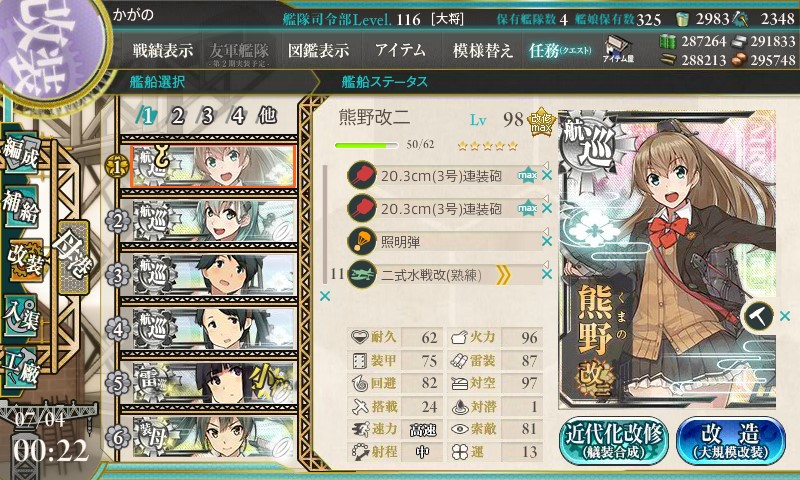Open the アイテム屋 shop icon

pyautogui.click(x=618, y=49)
